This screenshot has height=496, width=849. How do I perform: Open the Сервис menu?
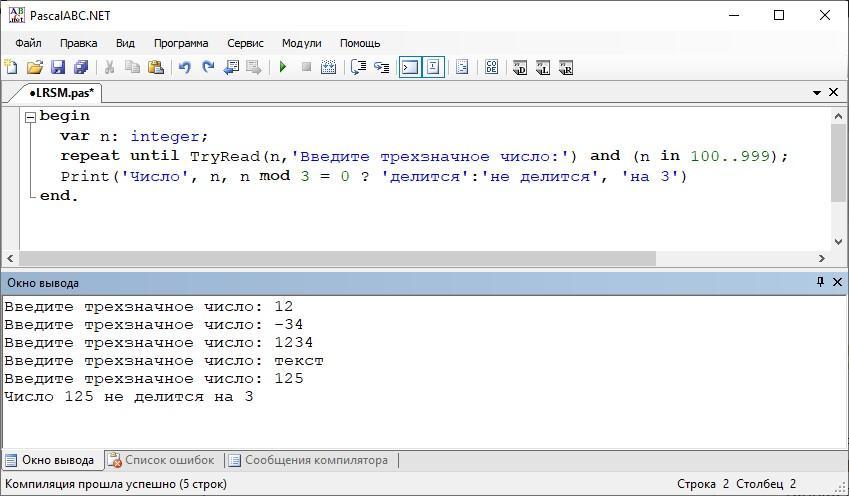245,43
